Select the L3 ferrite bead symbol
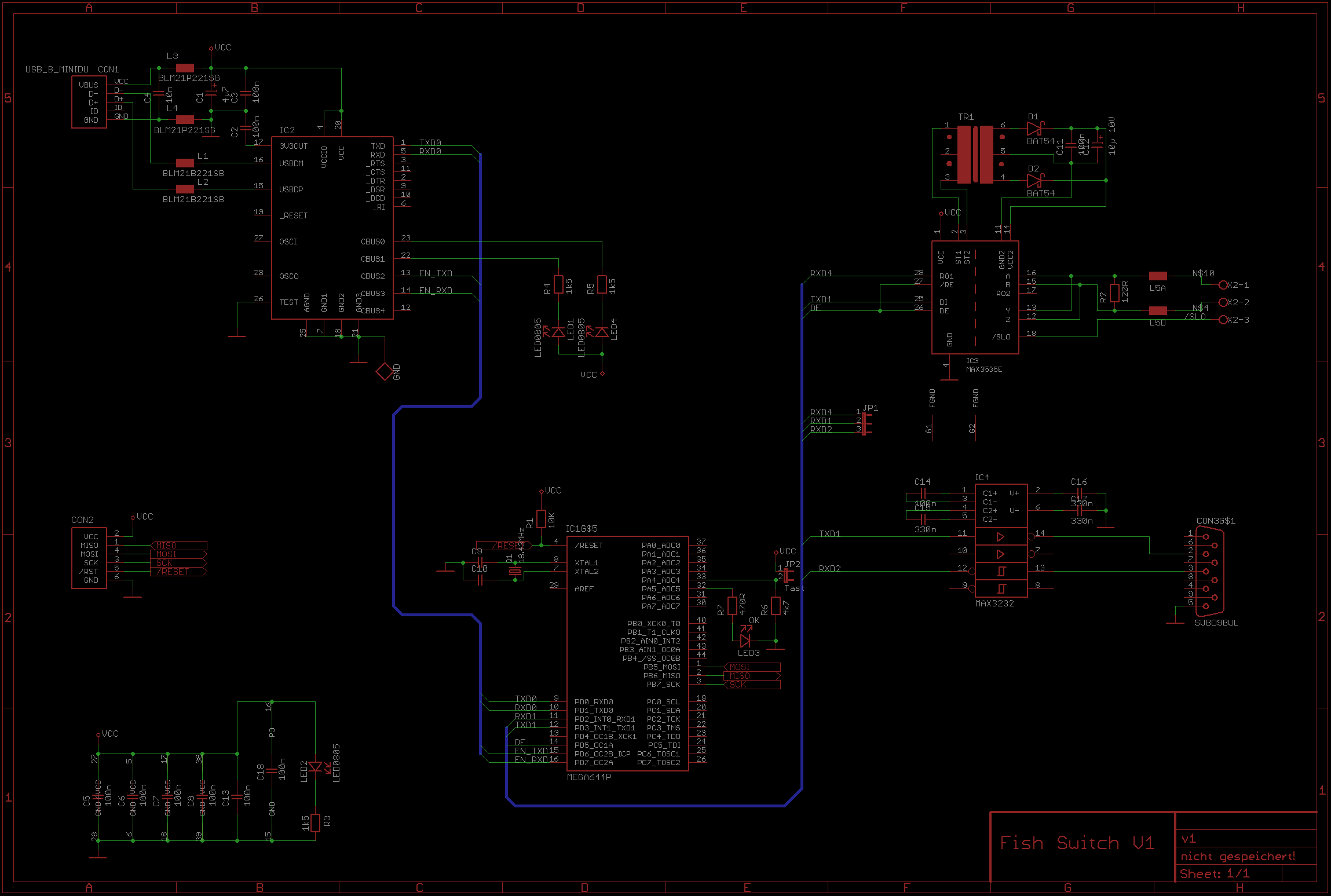 [185, 68]
